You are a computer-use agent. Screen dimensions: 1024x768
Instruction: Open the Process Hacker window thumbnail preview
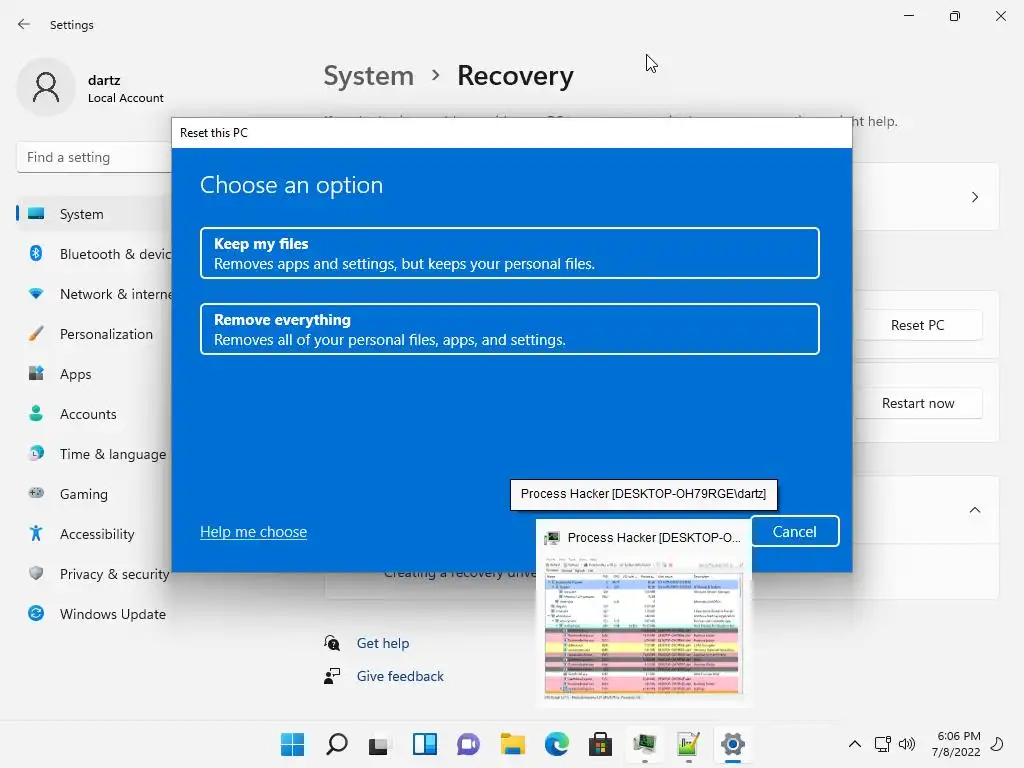[x=643, y=613]
